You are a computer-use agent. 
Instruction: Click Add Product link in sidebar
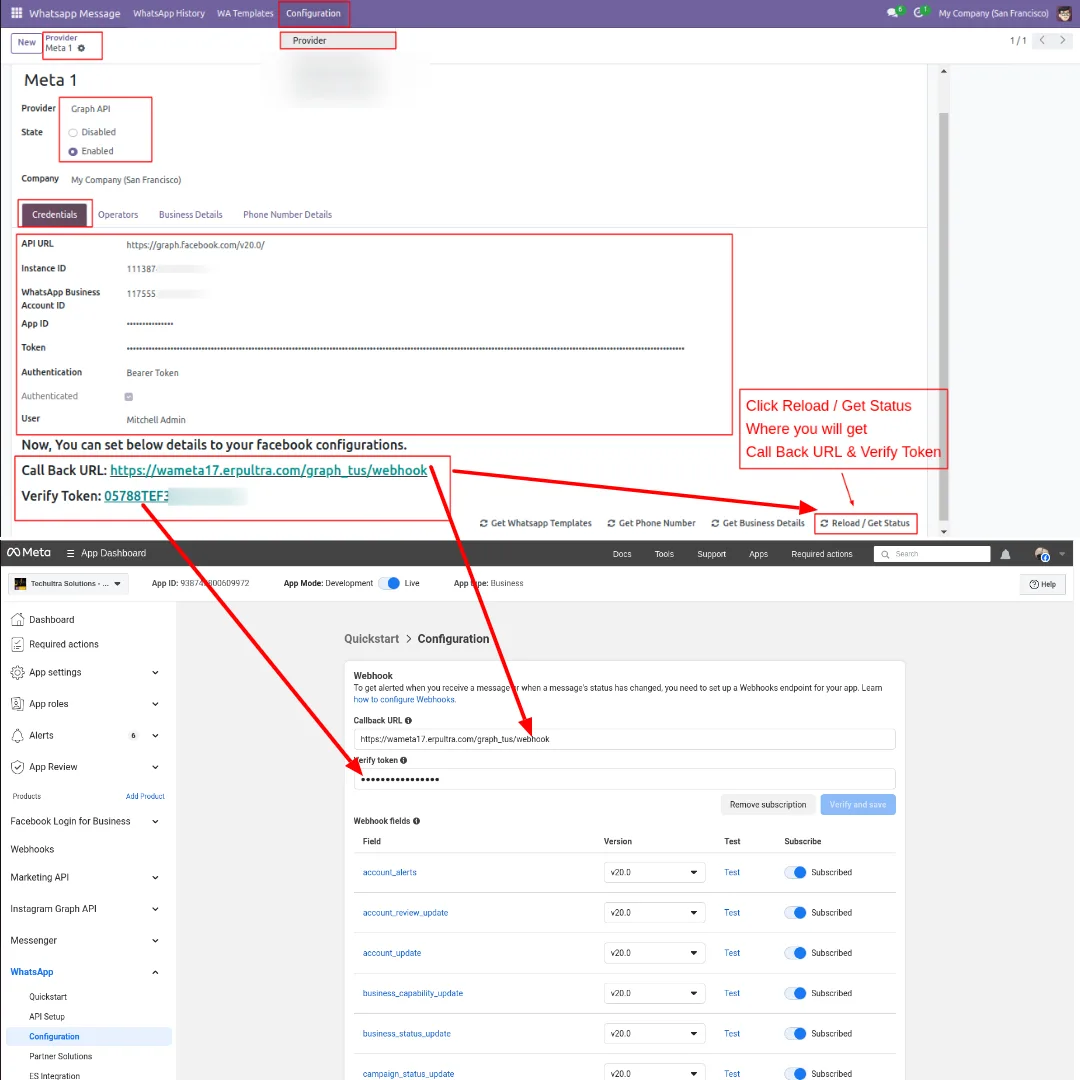(145, 796)
